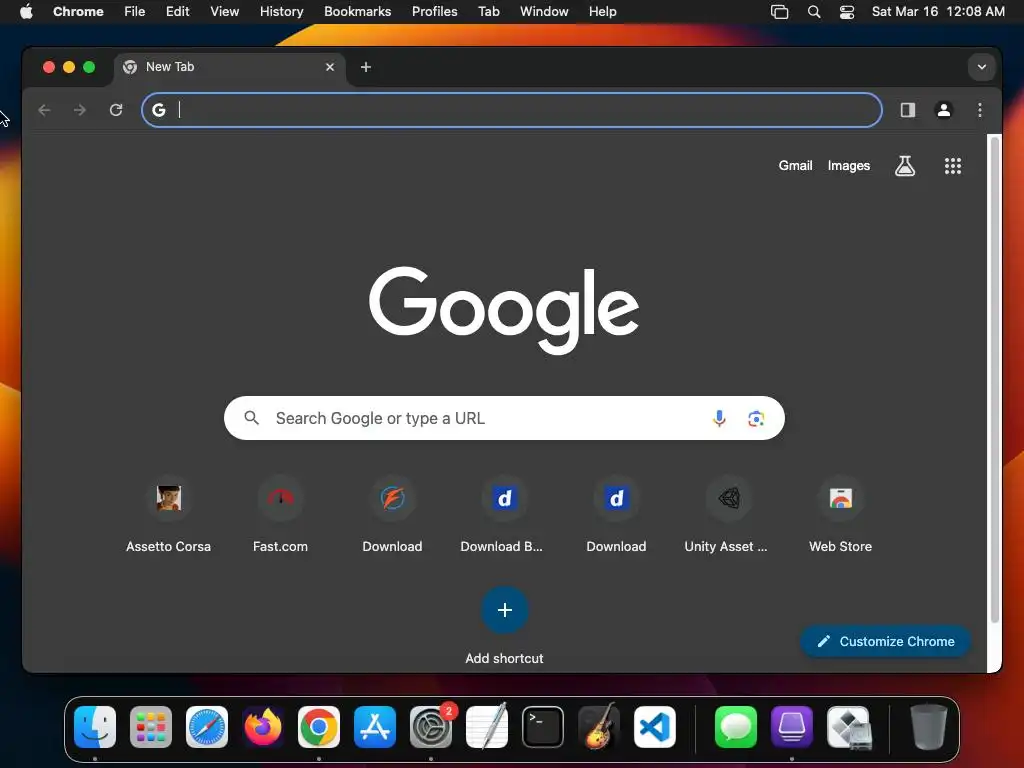Open the Chrome application menu
The width and height of the screenshot is (1024, 768).
tap(78, 11)
